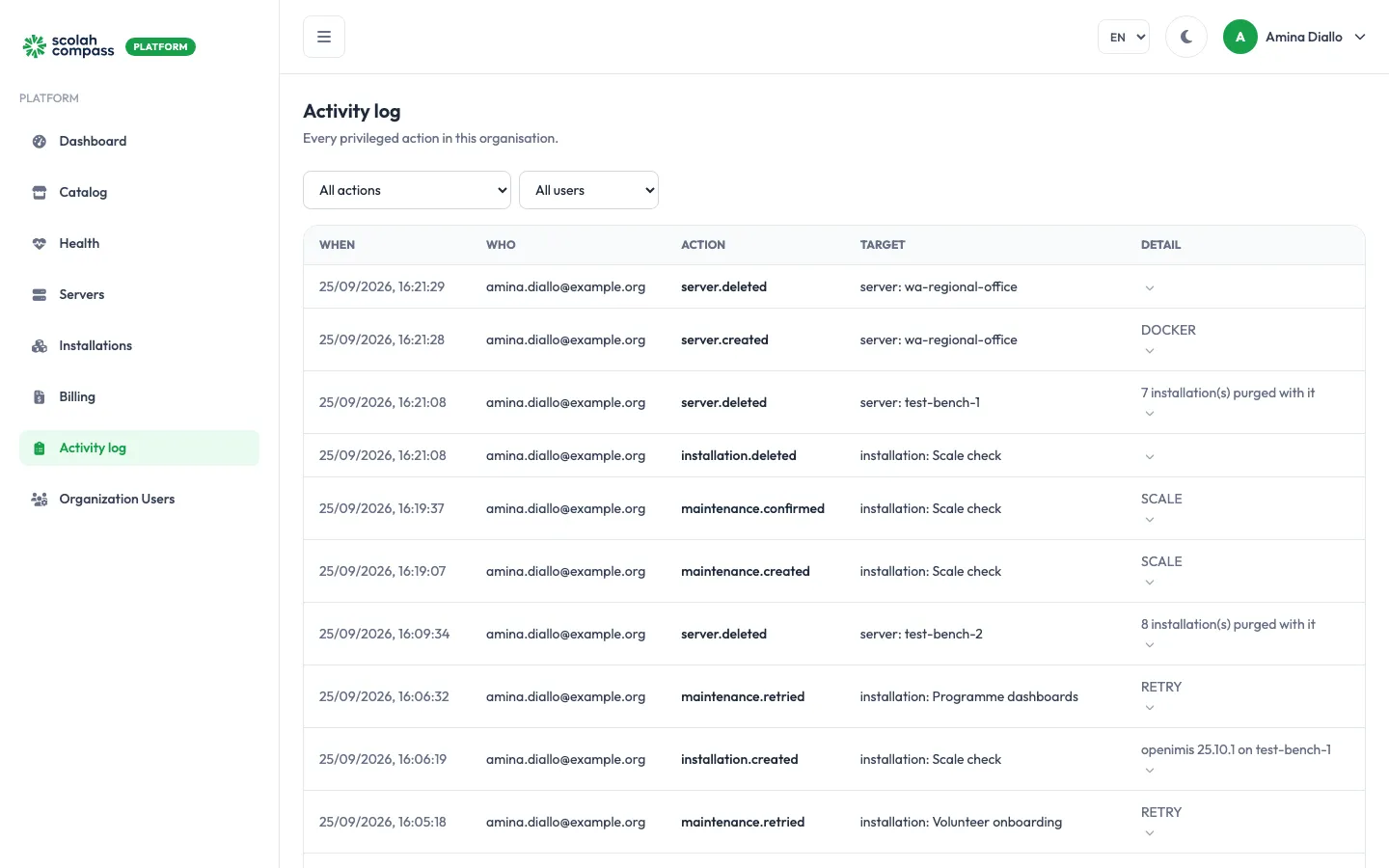Click the WHEN column header
Viewport: 1389px width, 868px height.
338,245
